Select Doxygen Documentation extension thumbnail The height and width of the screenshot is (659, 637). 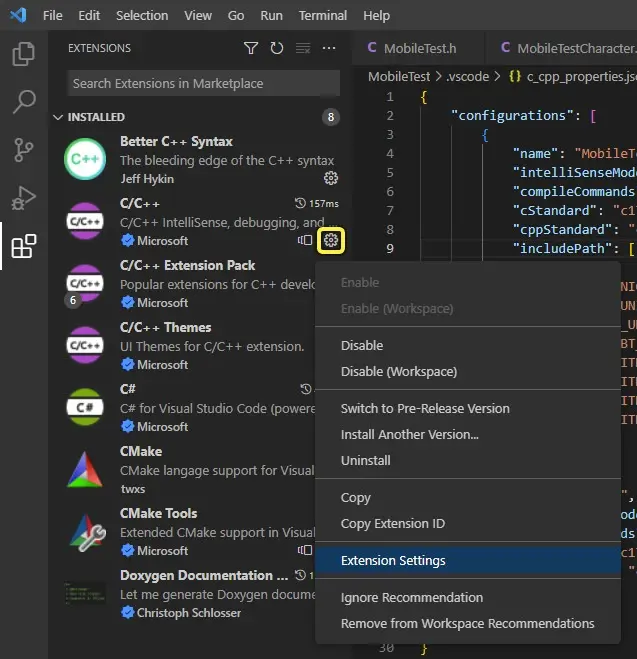pyautogui.click(x=85, y=593)
